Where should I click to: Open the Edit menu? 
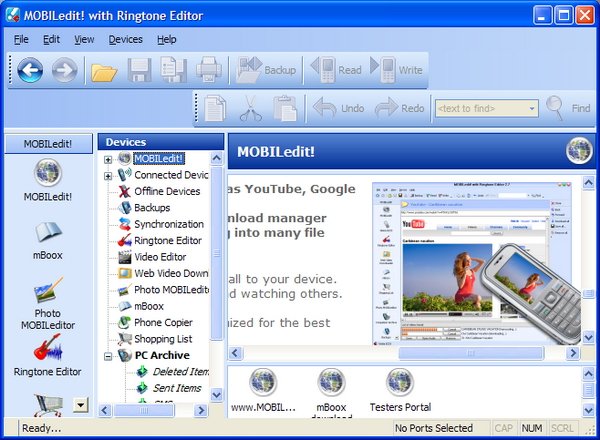click(51, 39)
